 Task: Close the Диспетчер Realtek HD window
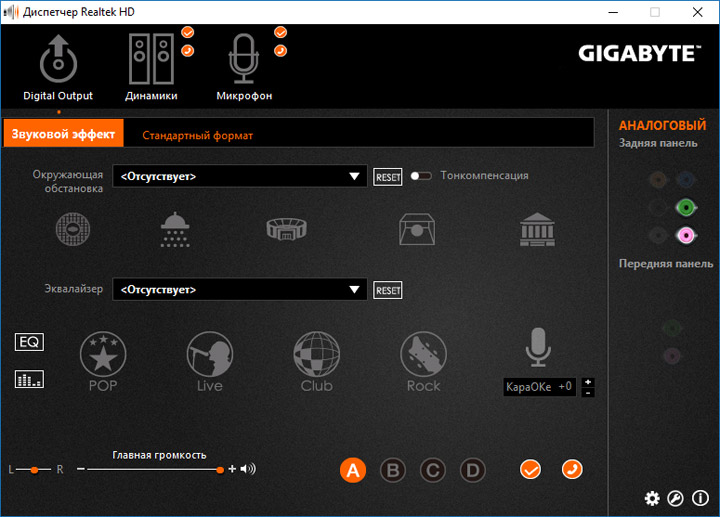[x=698, y=12]
